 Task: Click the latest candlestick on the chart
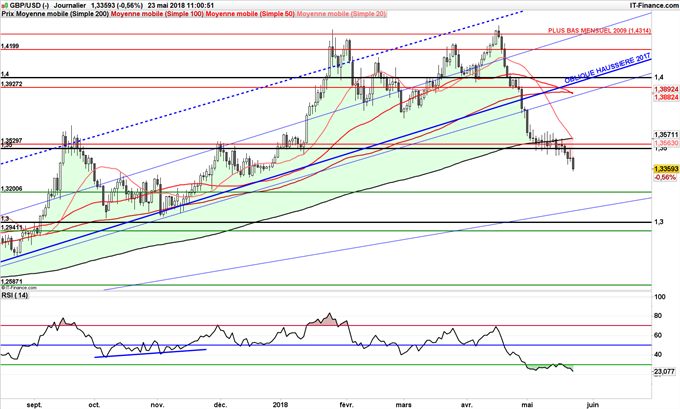(574, 164)
